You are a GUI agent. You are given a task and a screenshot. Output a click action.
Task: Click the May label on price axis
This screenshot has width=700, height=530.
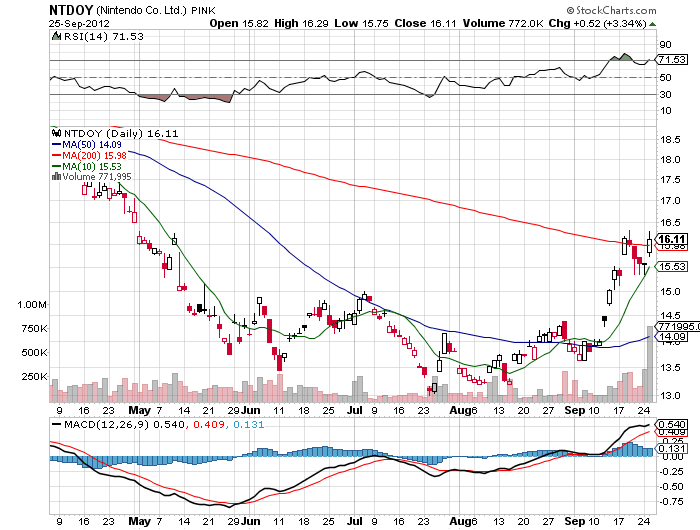pyautogui.click(x=139, y=410)
